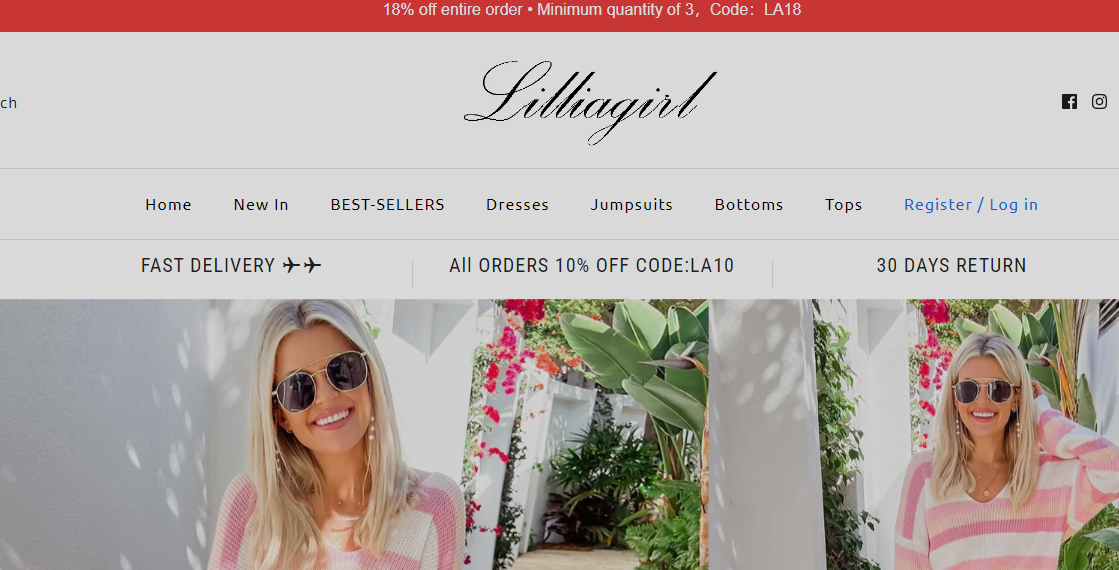Open the Facebook page icon
This screenshot has height=570, width=1119.
tap(1069, 102)
